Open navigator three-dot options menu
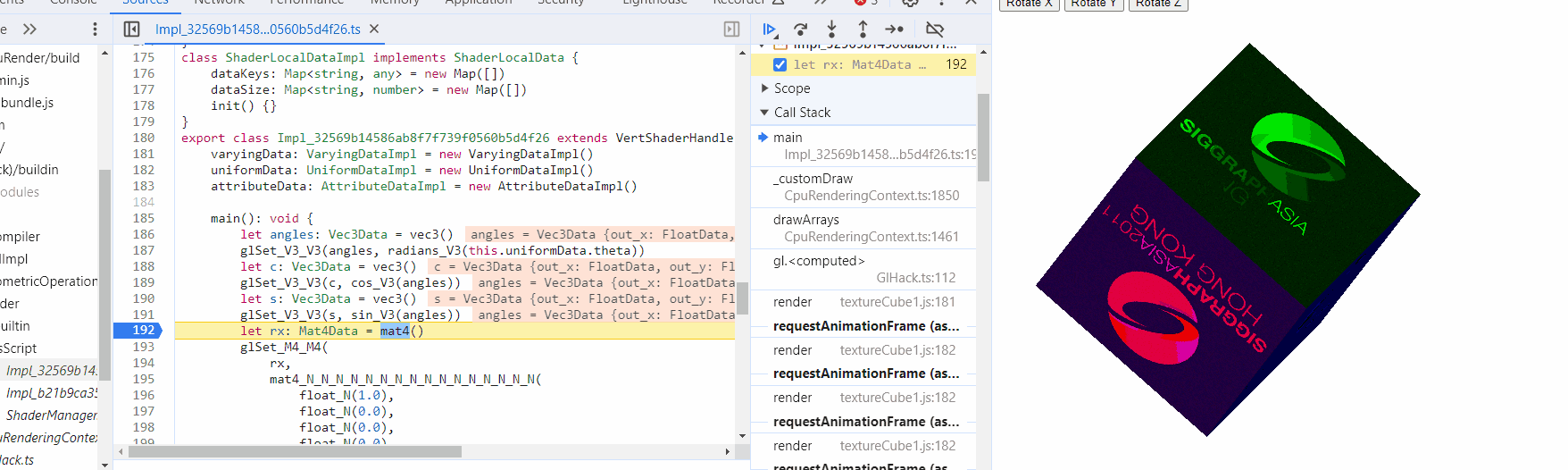The width and height of the screenshot is (1568, 470). pos(95,29)
